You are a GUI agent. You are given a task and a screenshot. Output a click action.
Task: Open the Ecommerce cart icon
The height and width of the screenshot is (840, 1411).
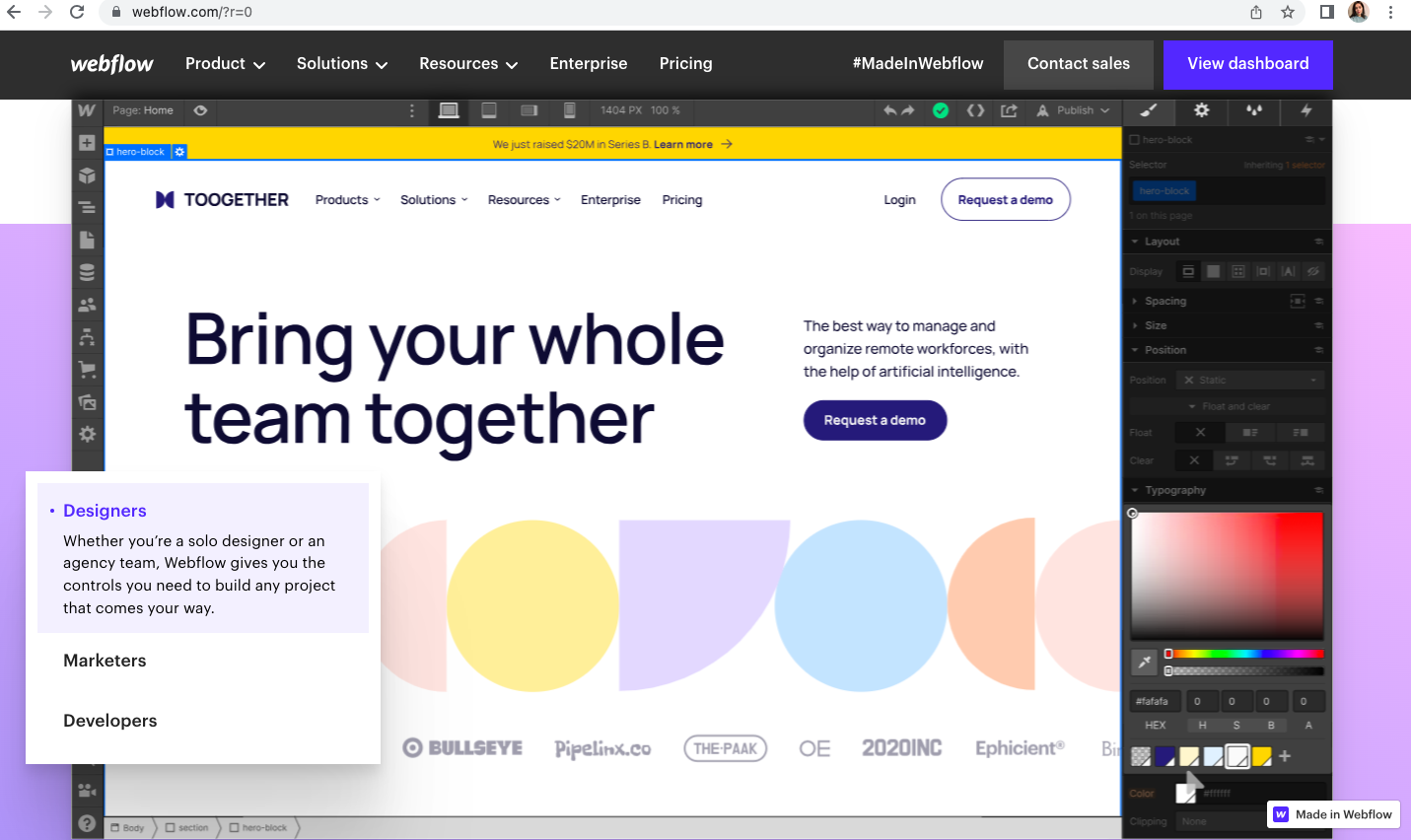click(87, 370)
